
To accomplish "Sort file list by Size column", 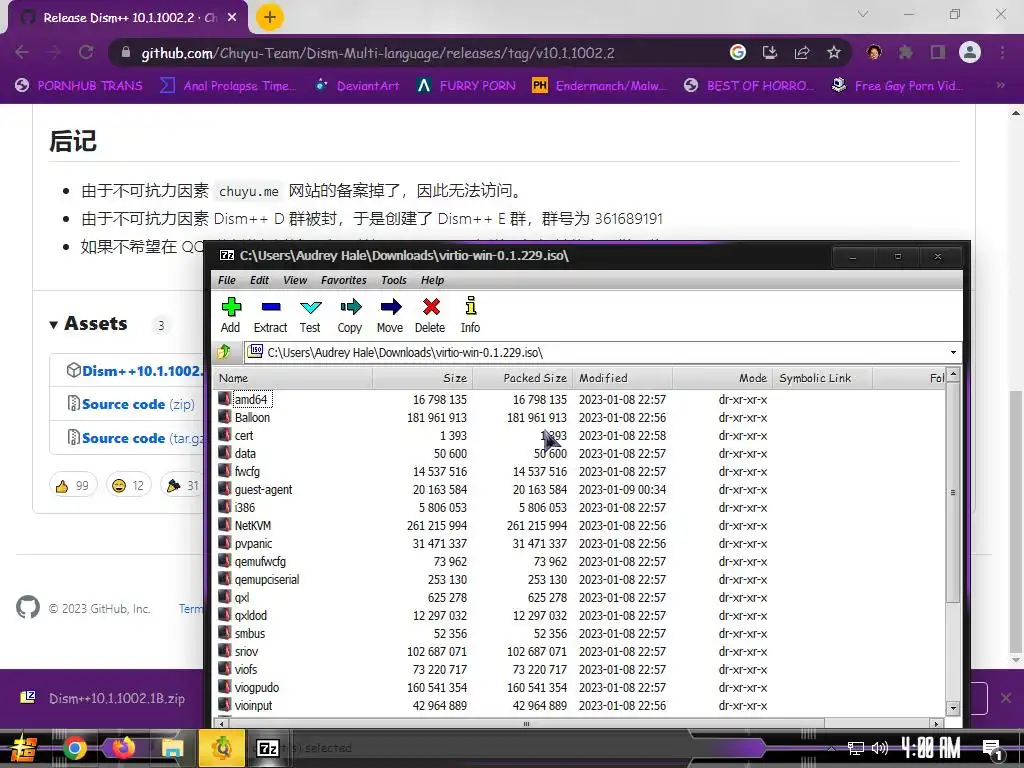I will click(423, 378).
